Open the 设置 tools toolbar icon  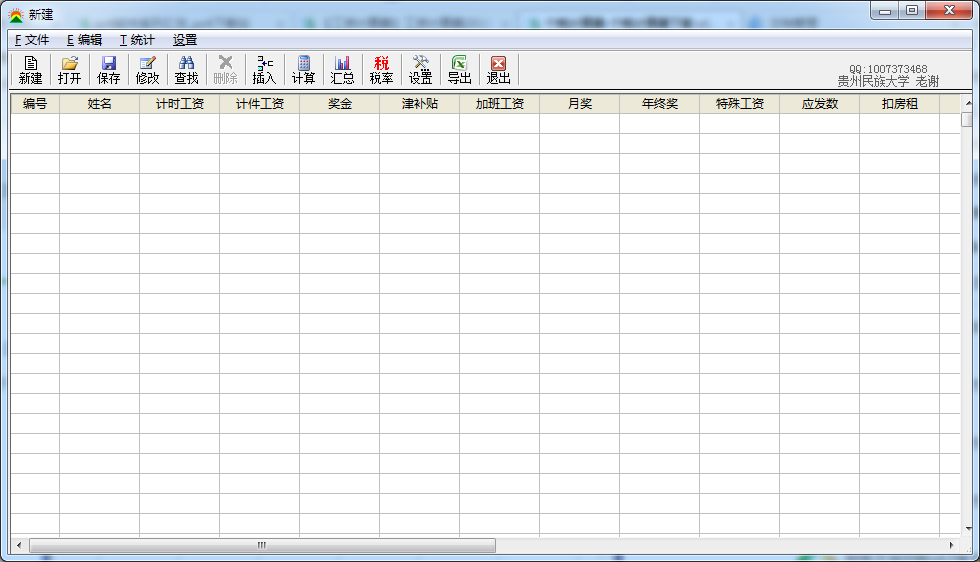coord(421,70)
